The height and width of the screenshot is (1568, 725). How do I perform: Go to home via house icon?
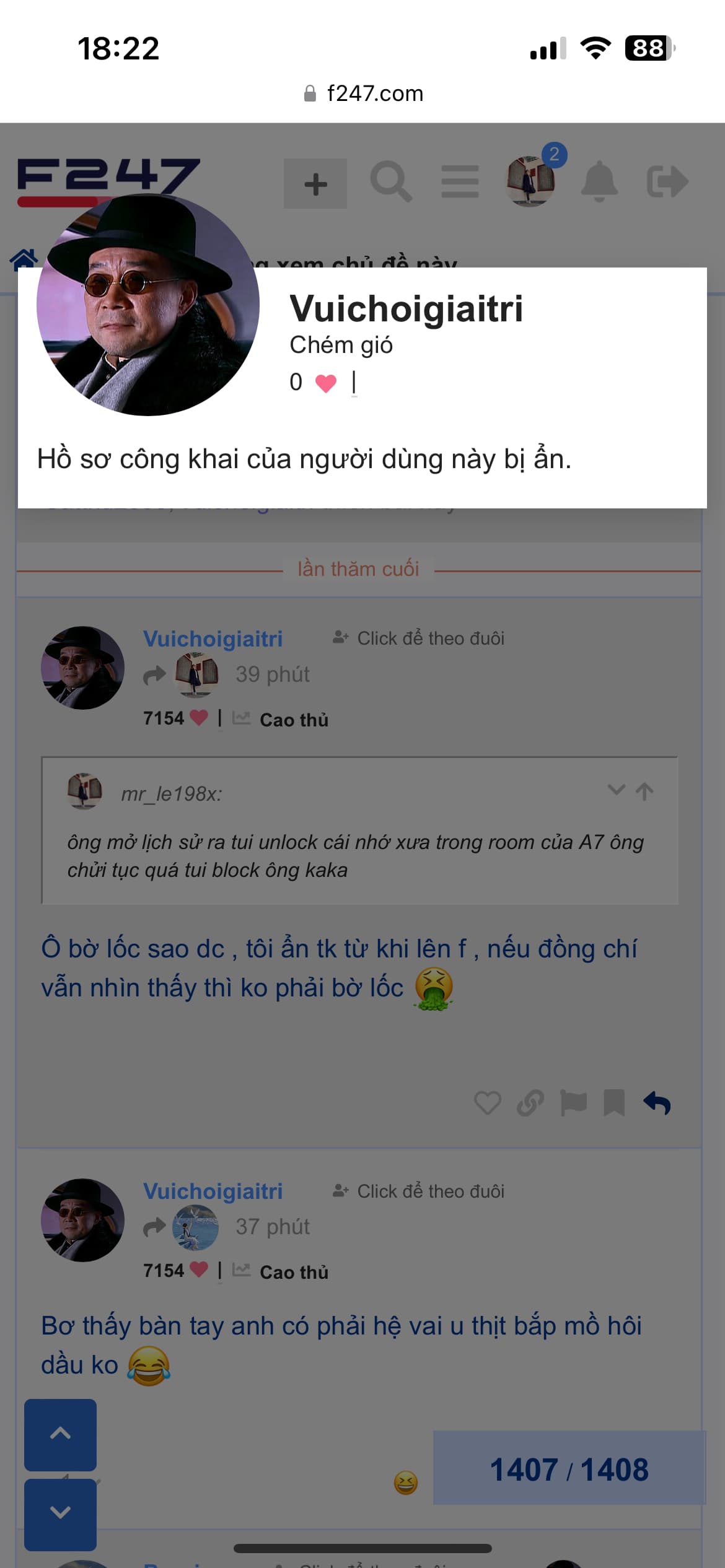[24, 259]
